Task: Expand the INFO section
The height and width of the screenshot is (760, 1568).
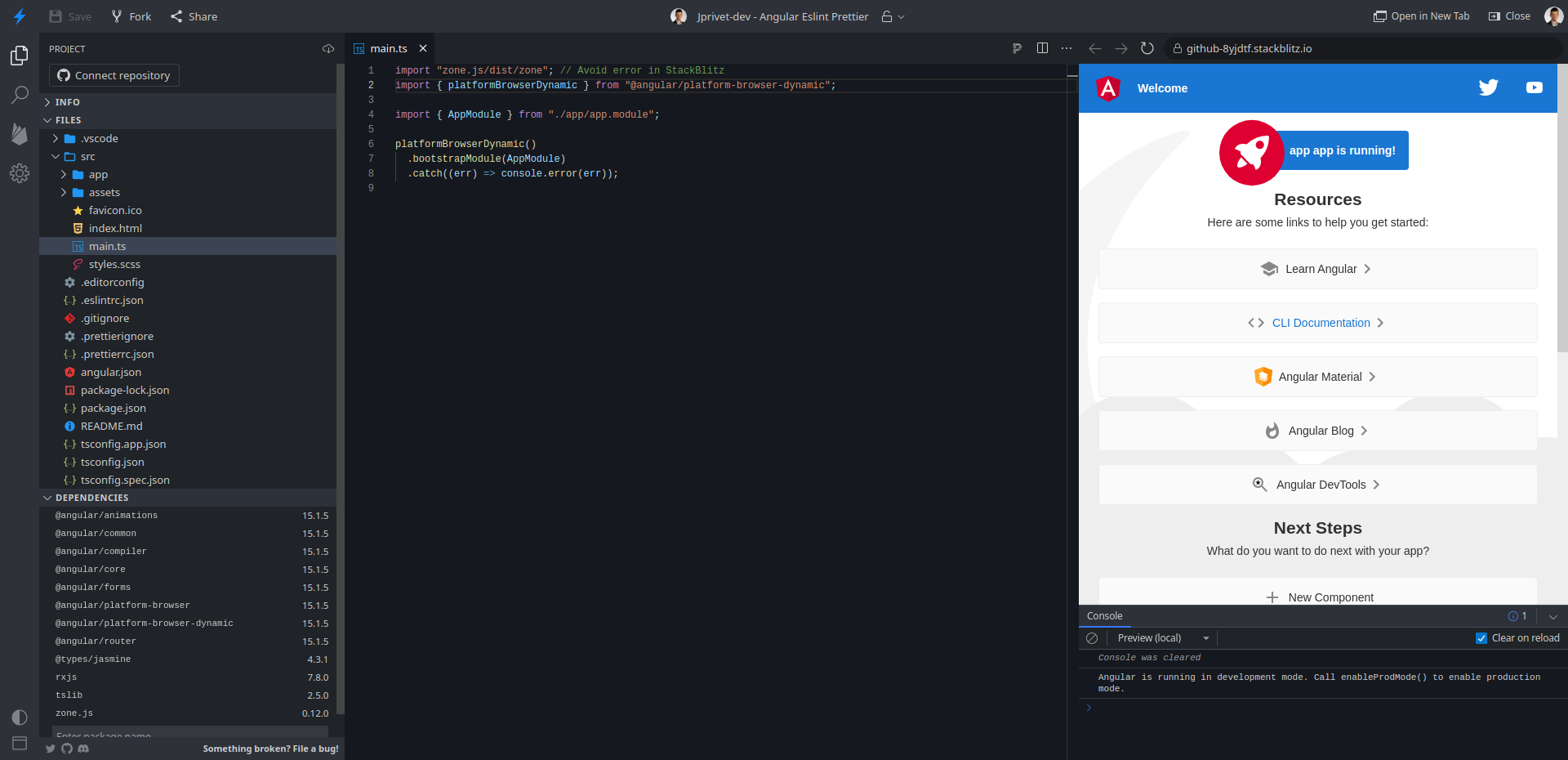Action: coord(188,102)
